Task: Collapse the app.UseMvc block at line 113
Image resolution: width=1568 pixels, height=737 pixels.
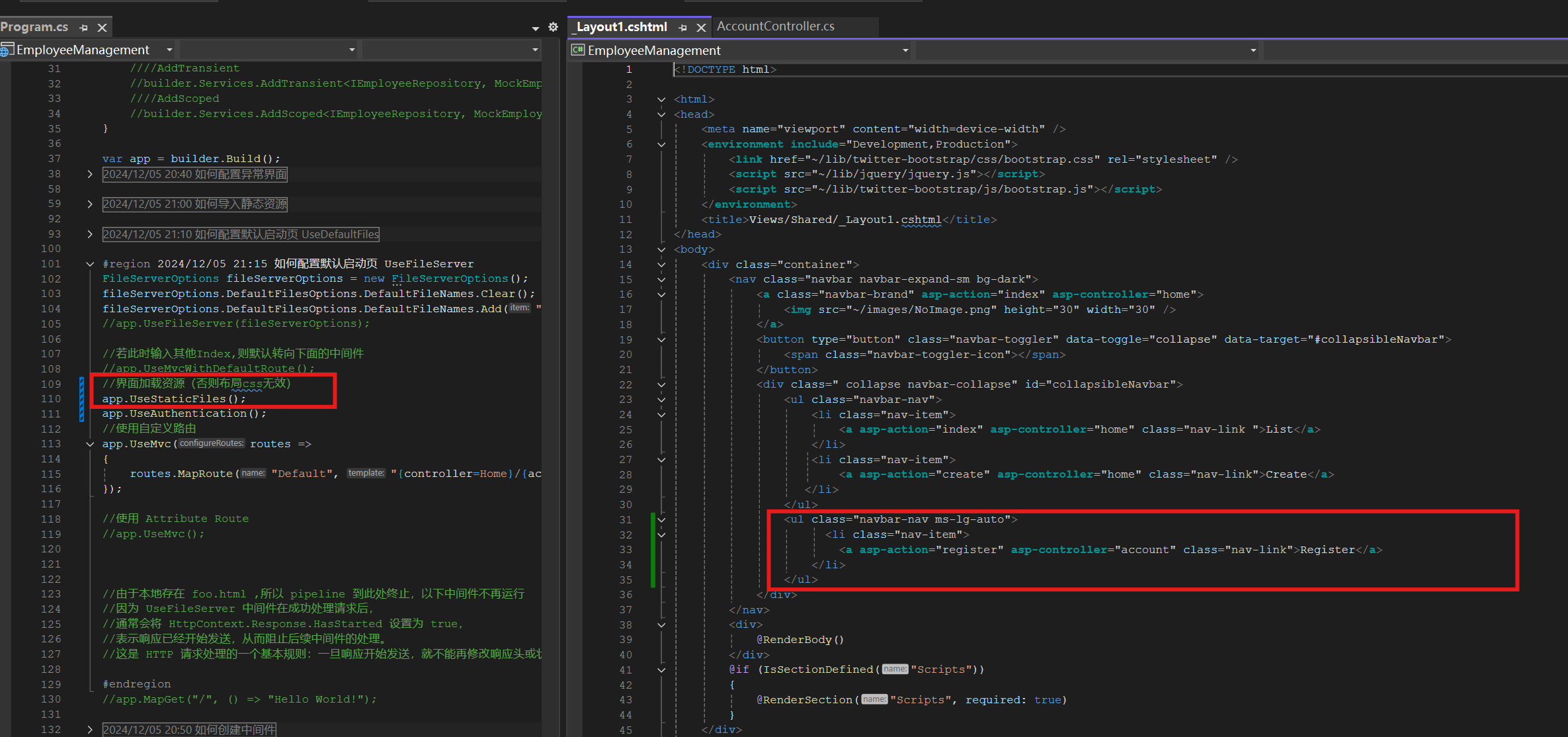Action: [90, 444]
